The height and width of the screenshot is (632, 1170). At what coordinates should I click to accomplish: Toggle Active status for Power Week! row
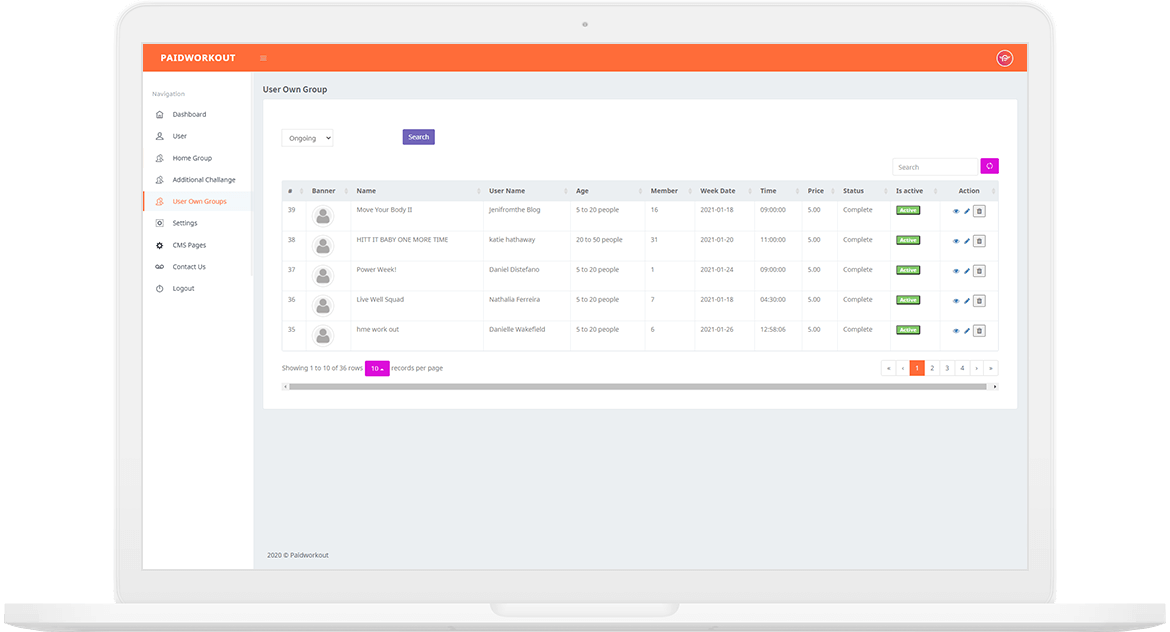(x=908, y=270)
